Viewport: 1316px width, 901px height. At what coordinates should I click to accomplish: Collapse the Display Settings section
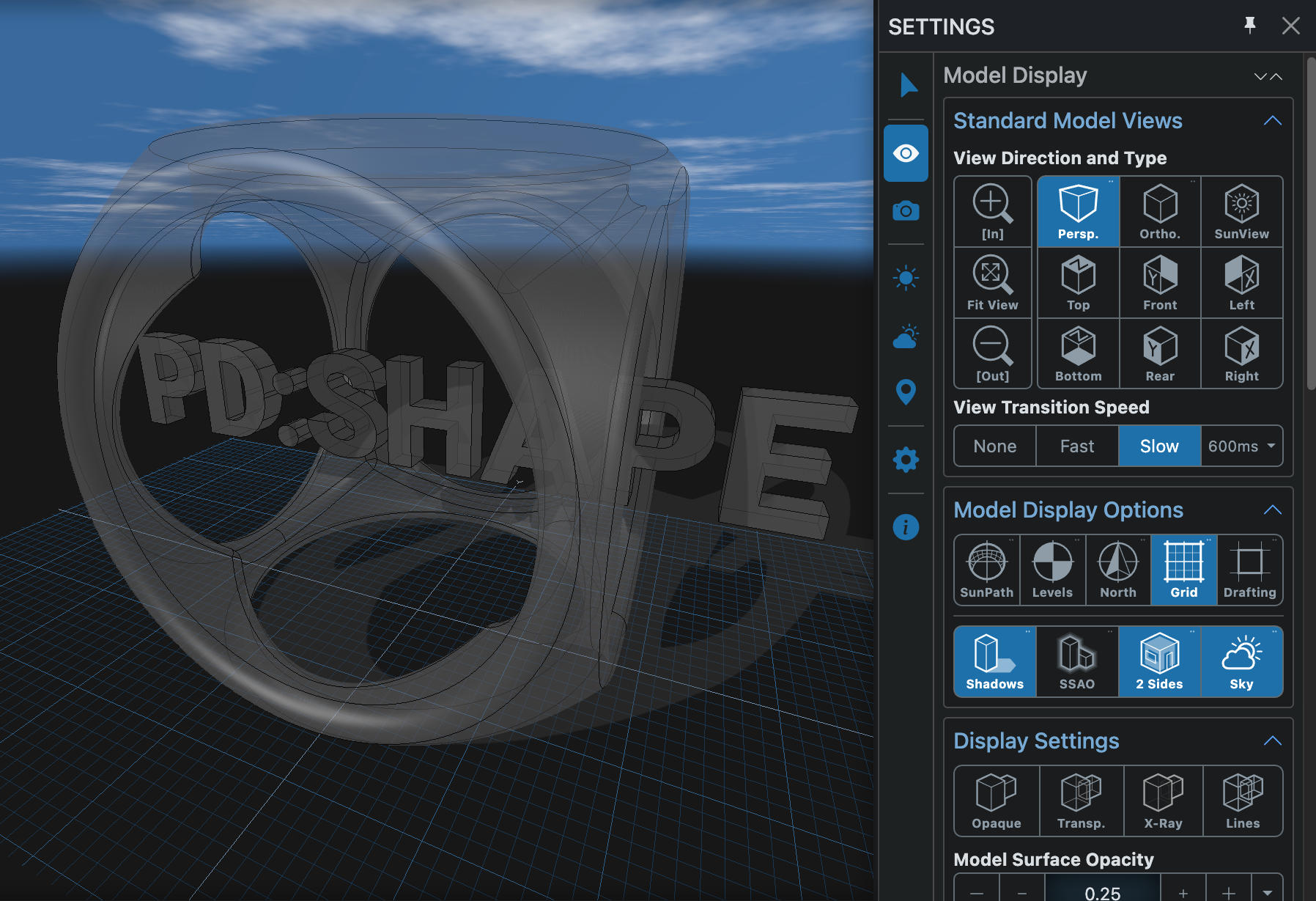[x=1272, y=741]
